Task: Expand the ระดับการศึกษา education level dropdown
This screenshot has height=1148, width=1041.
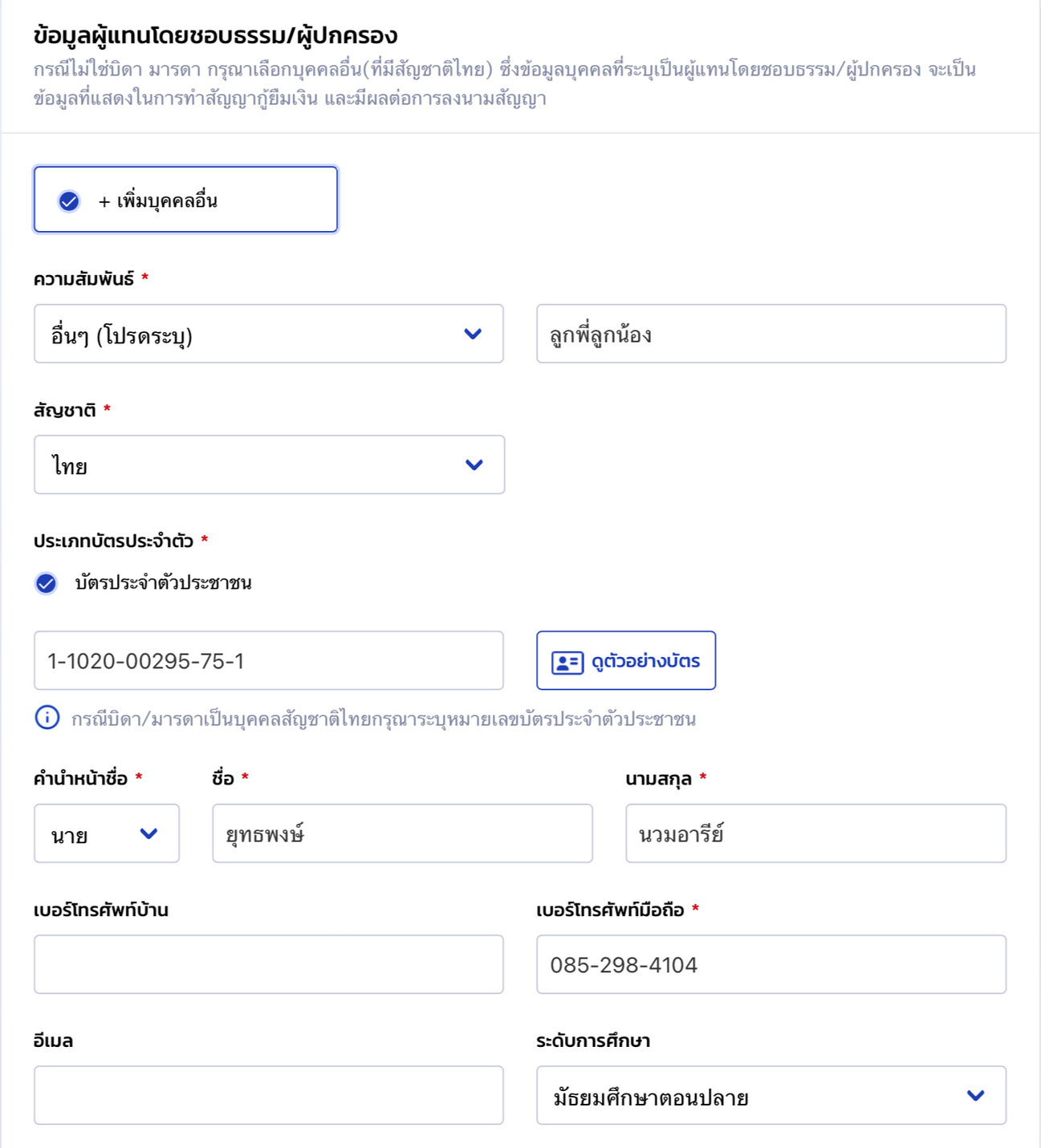Action: (771, 1095)
